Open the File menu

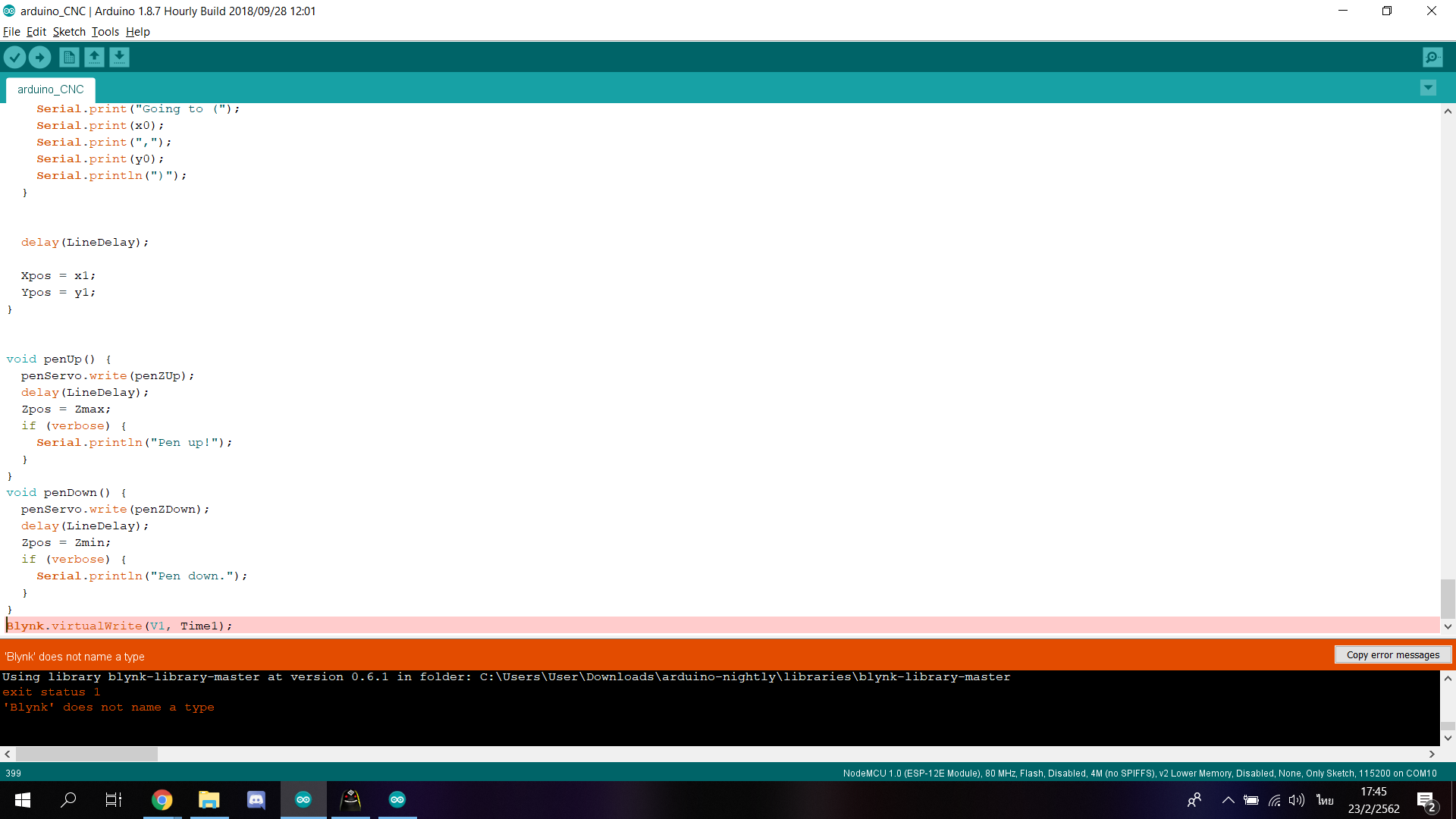point(11,32)
